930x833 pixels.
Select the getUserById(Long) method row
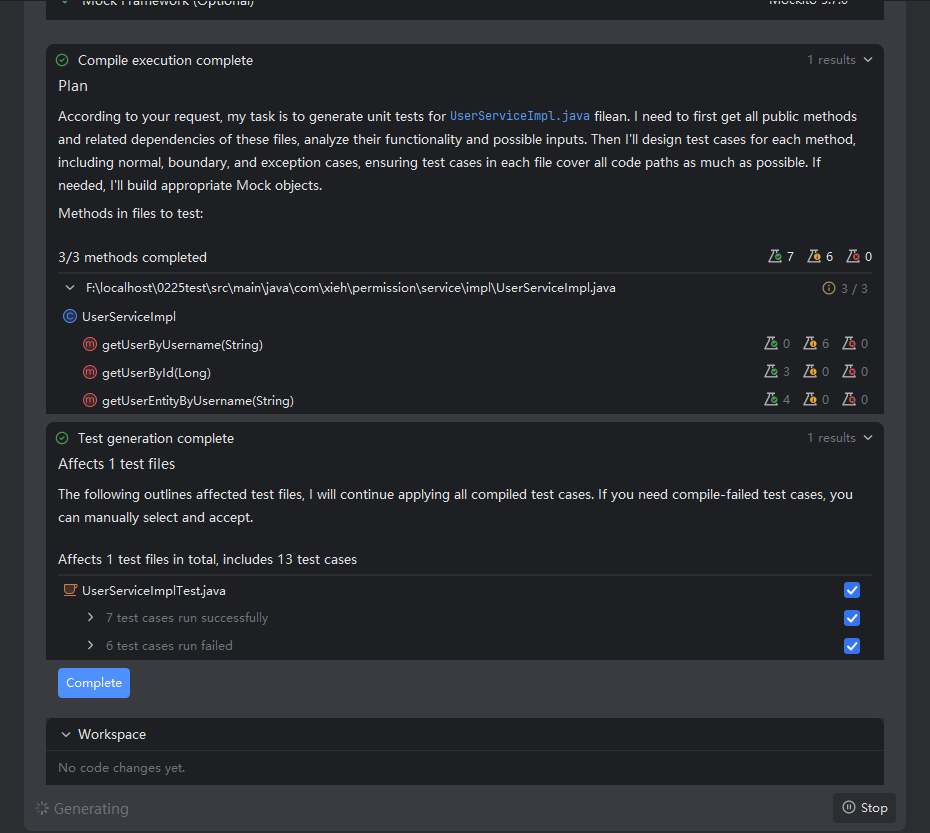[x=156, y=373]
